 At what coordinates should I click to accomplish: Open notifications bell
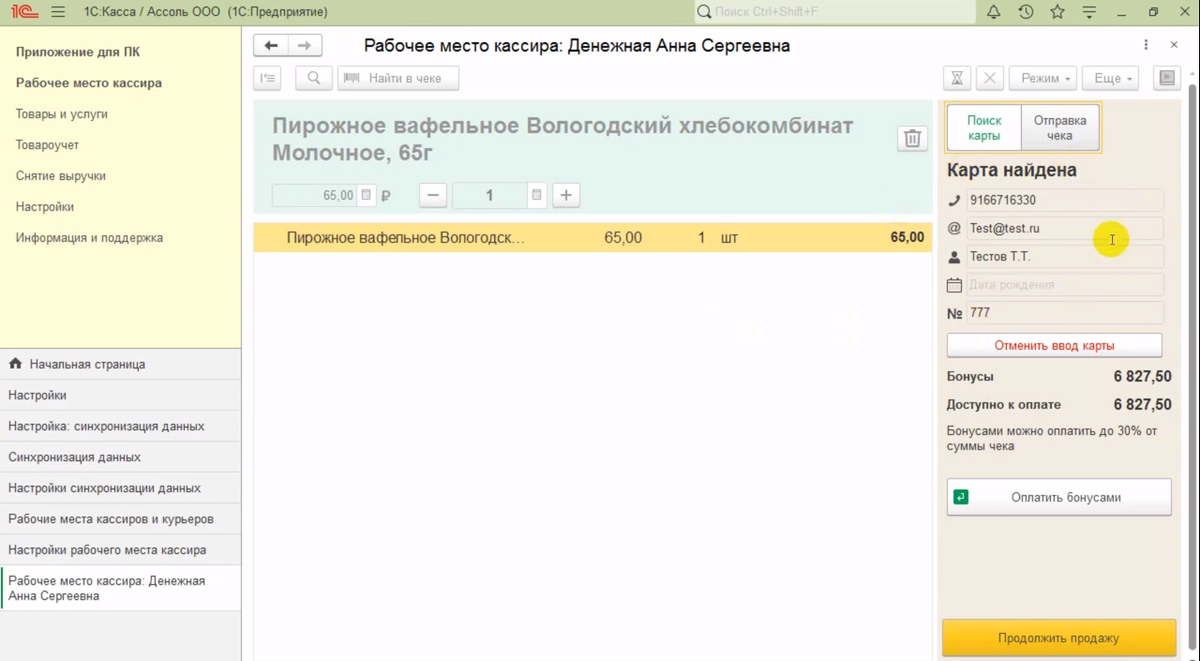coord(993,12)
